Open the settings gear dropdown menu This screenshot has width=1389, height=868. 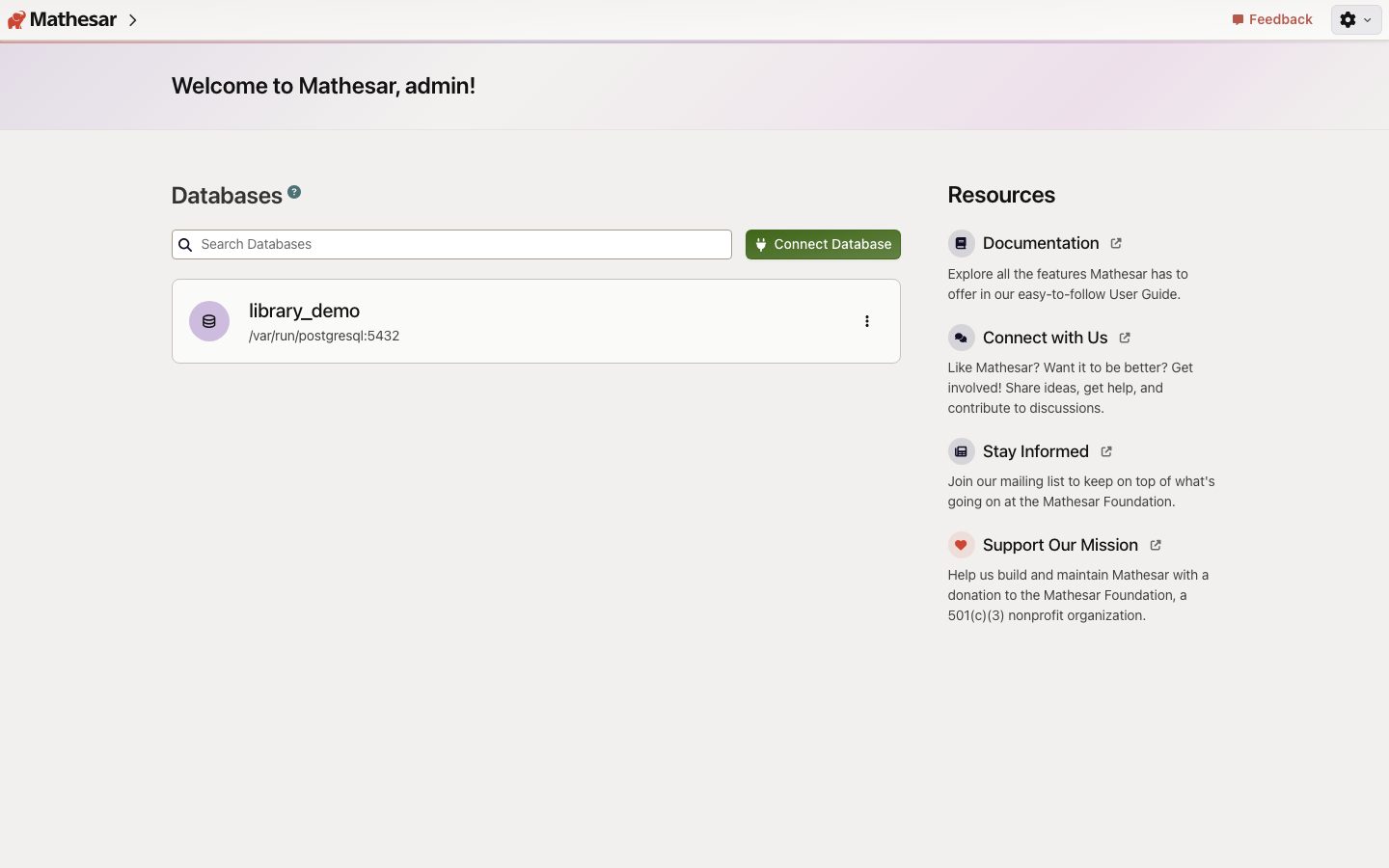[1356, 19]
